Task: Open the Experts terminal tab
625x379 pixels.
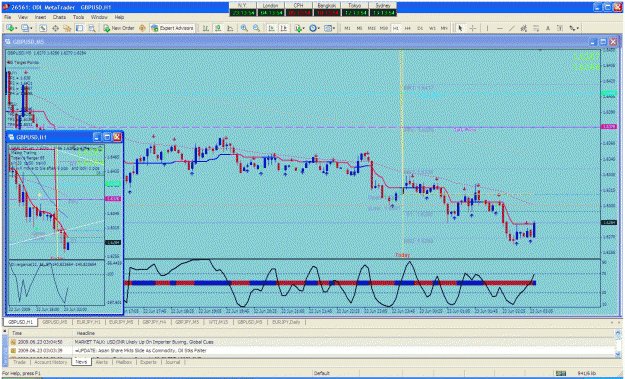Action: pyautogui.click(x=148, y=362)
